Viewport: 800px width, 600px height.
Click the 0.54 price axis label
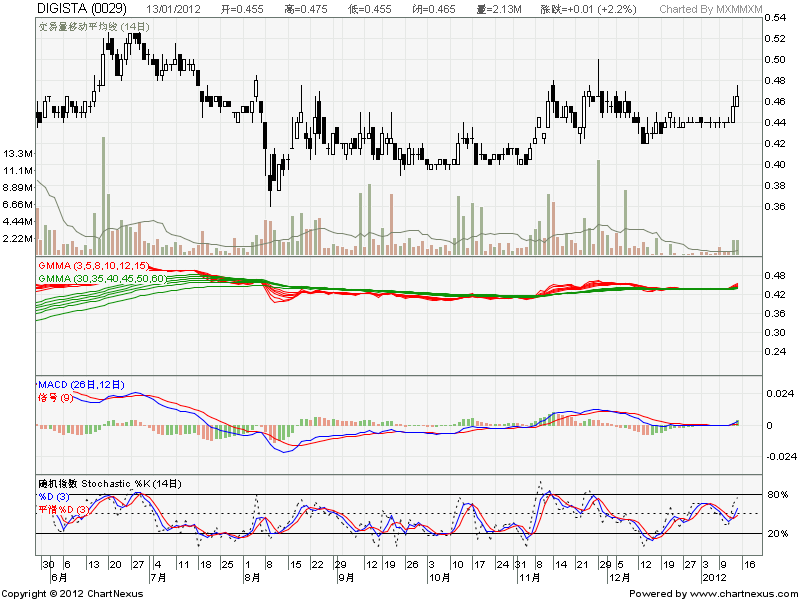(x=774, y=19)
